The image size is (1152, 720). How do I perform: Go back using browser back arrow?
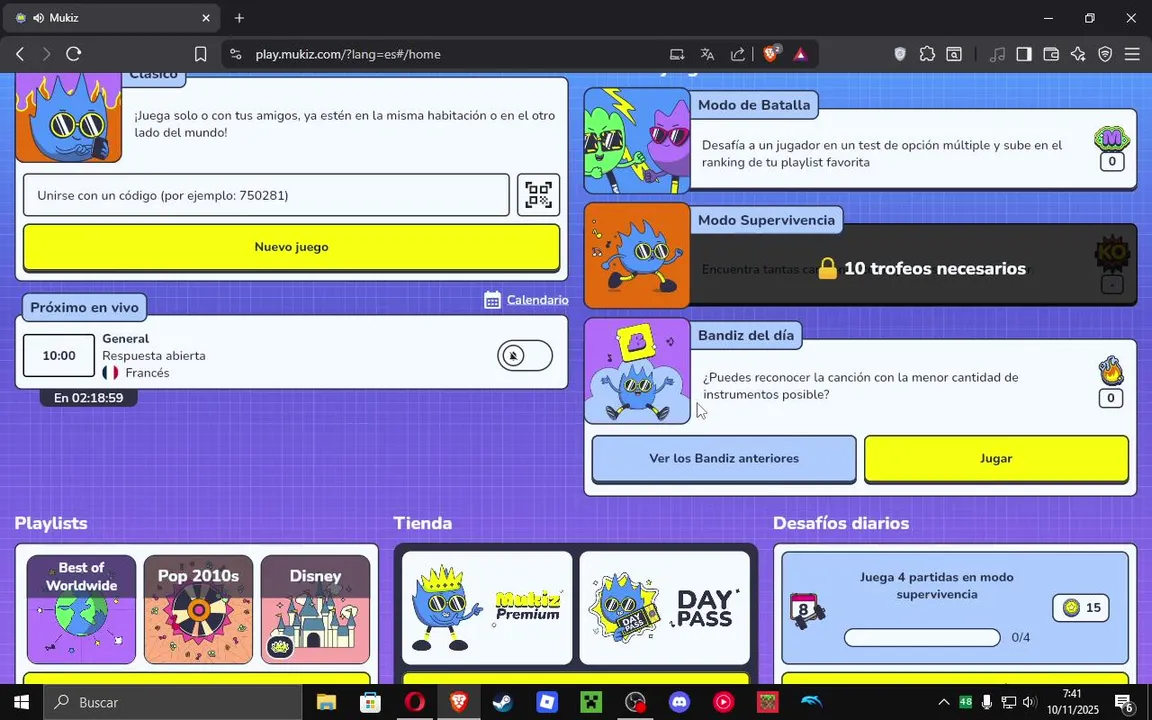tap(20, 54)
